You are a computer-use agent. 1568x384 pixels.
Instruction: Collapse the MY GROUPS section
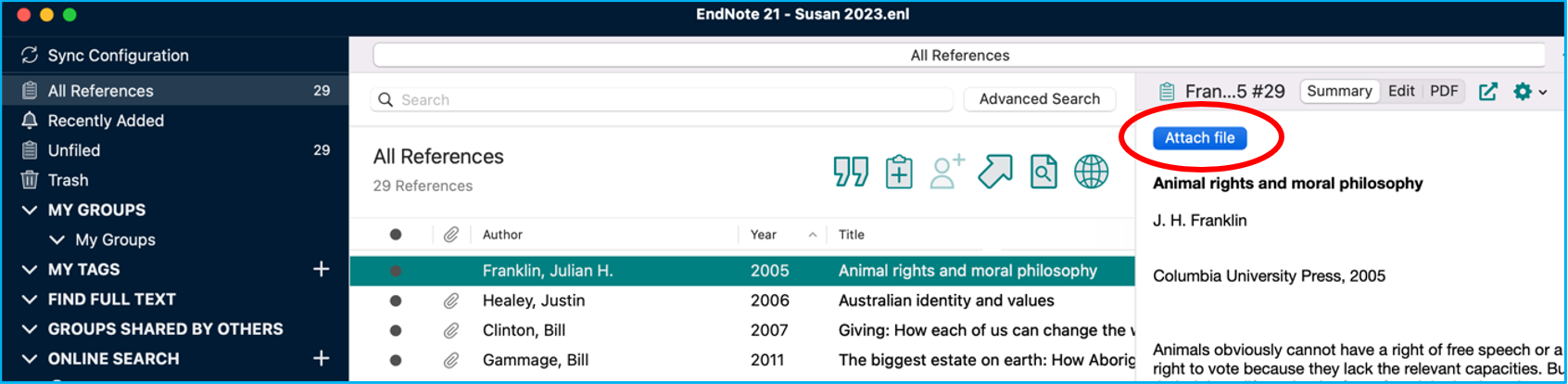30,210
